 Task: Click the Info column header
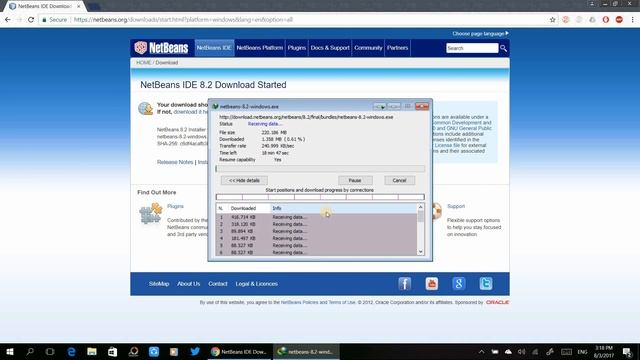(344, 208)
